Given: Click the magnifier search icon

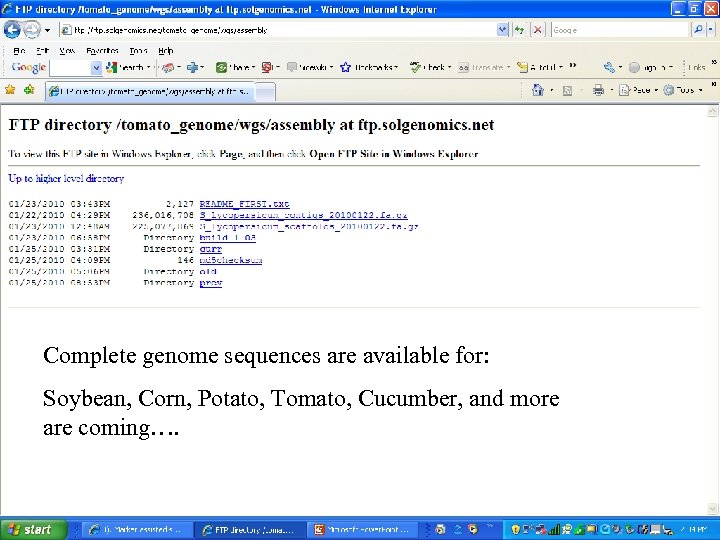Looking at the screenshot, I should click(698, 30).
